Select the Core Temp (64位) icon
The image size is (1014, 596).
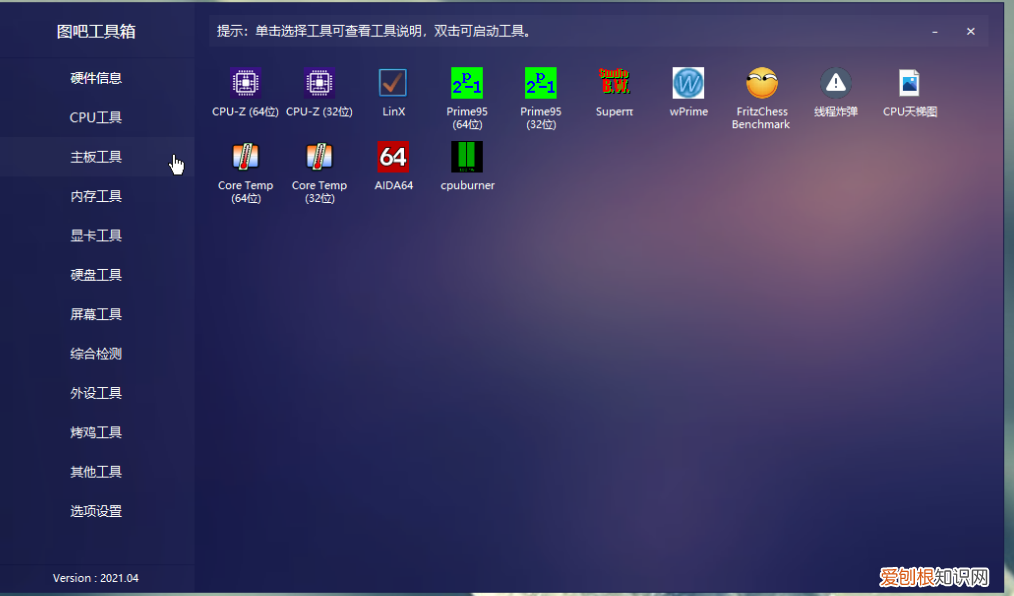[x=245, y=157]
